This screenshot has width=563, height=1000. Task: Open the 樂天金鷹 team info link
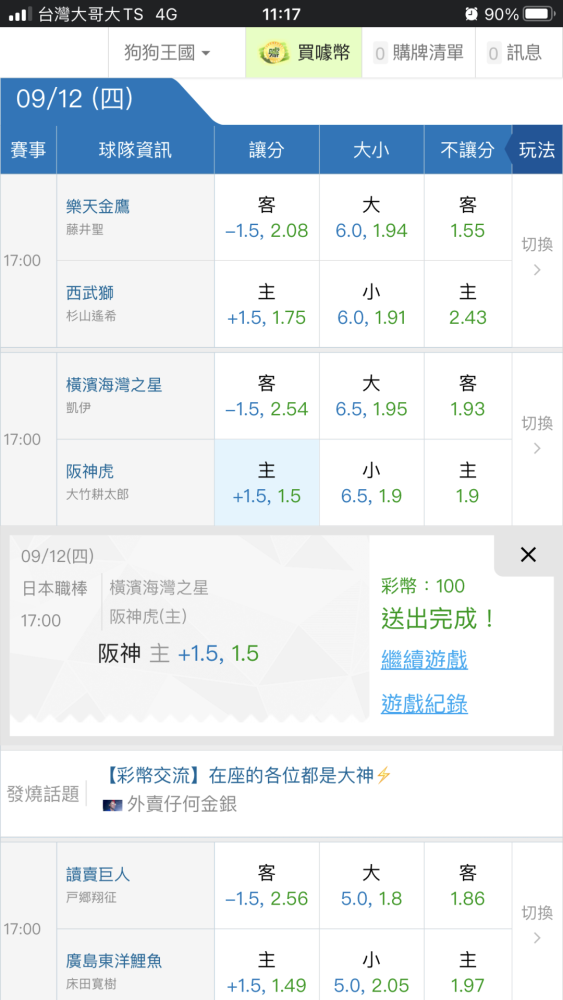coord(98,207)
